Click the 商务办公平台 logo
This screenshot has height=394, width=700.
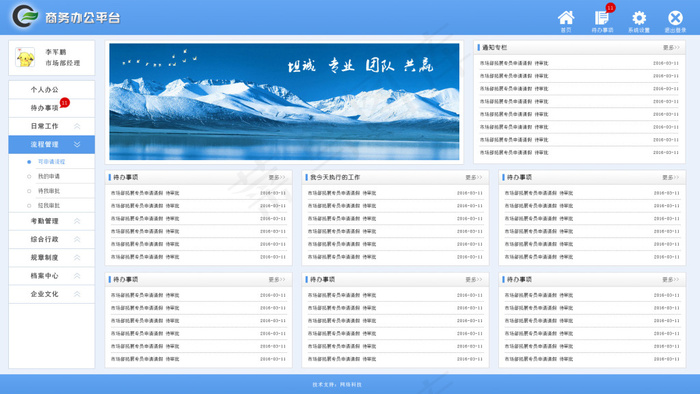pos(66,17)
